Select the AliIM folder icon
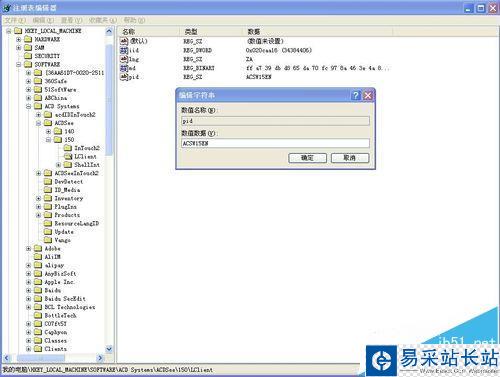This screenshot has width=500, height=377. 38,257
